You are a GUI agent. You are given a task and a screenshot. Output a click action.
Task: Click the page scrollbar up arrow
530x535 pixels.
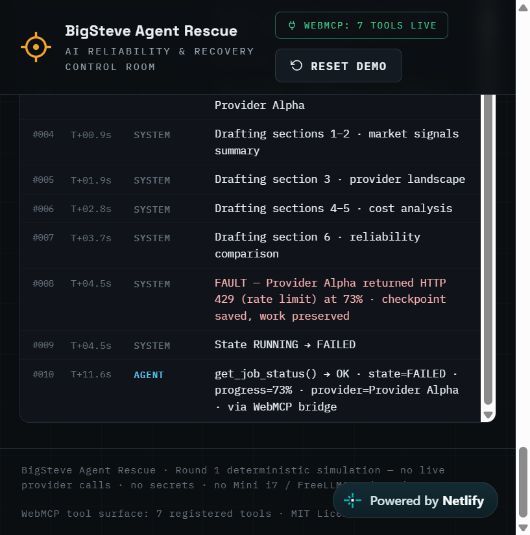coord(523,8)
